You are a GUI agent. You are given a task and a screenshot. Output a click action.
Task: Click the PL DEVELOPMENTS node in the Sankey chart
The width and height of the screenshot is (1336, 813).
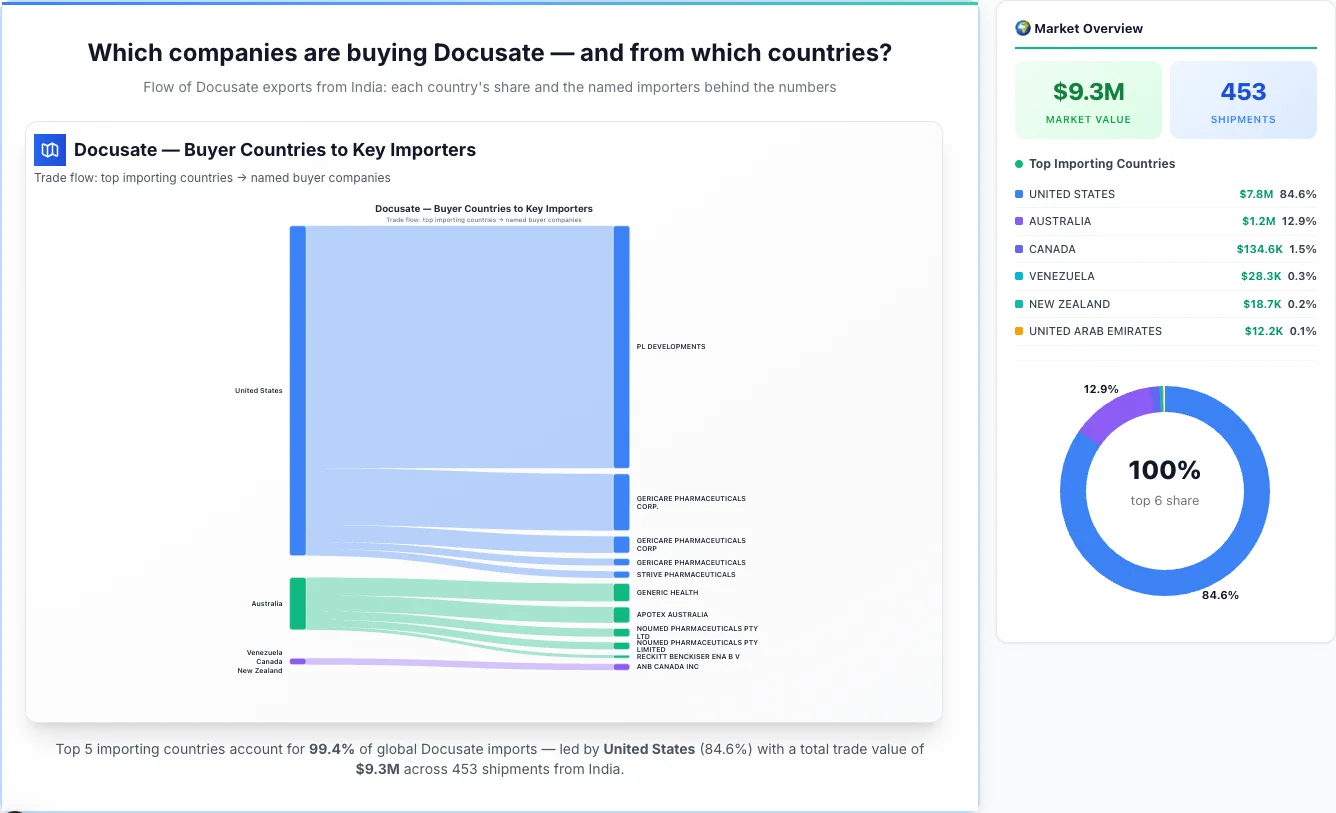[x=621, y=345]
